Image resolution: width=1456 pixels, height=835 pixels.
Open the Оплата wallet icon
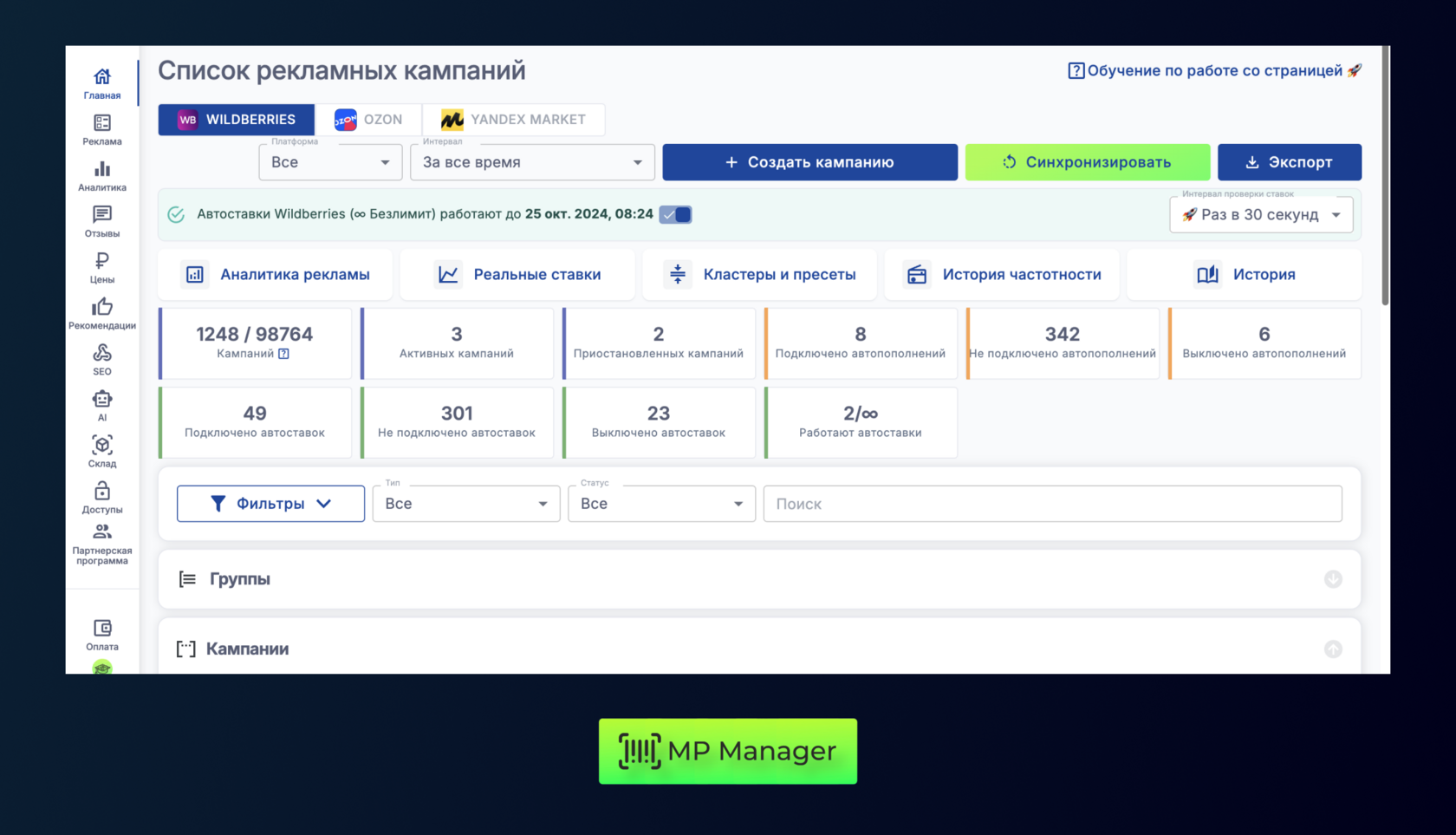pyautogui.click(x=102, y=629)
